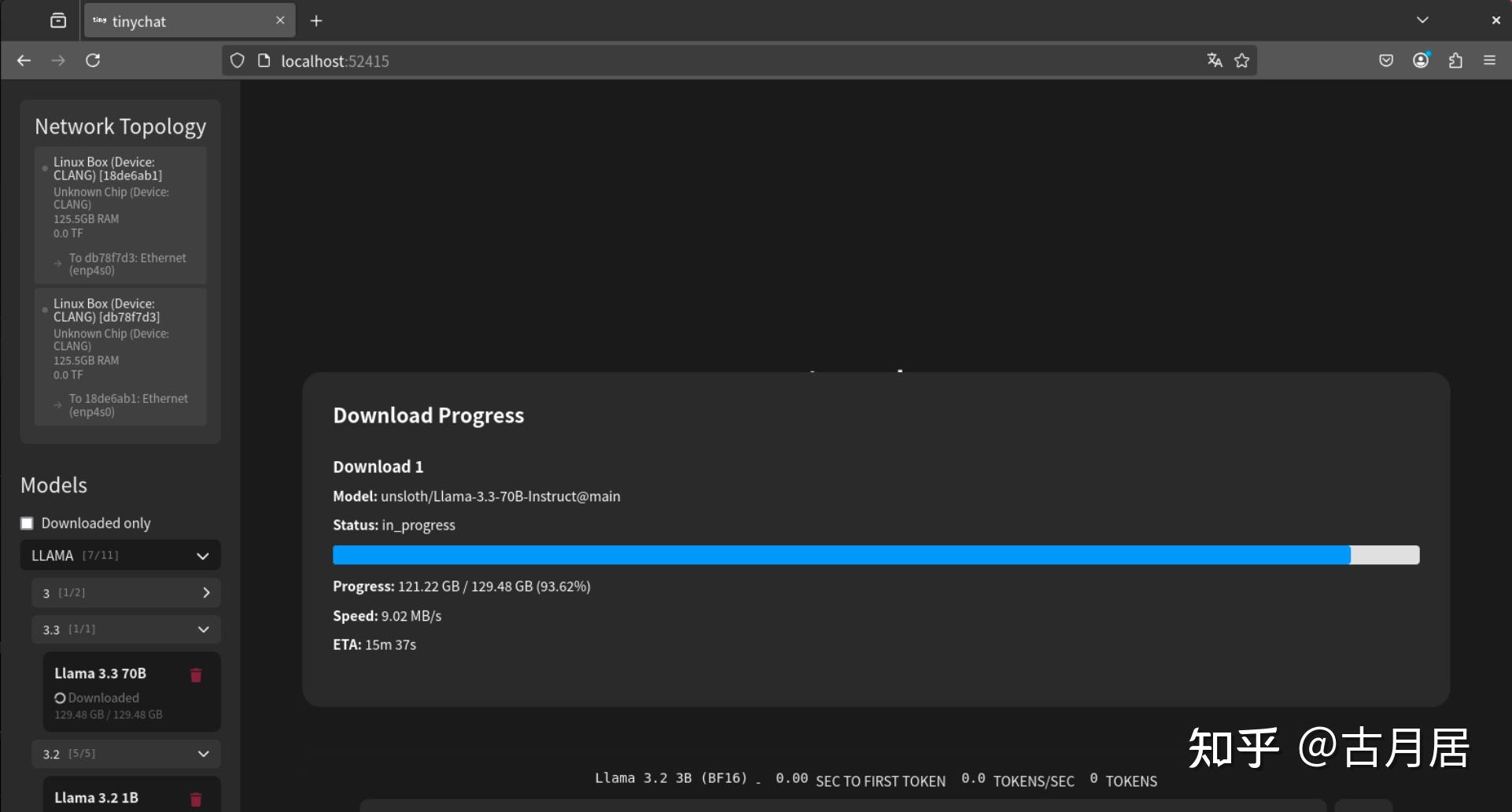Screen dimensions: 1512x812
Task: Collapse the LLAMA model group
Action: 120,555
